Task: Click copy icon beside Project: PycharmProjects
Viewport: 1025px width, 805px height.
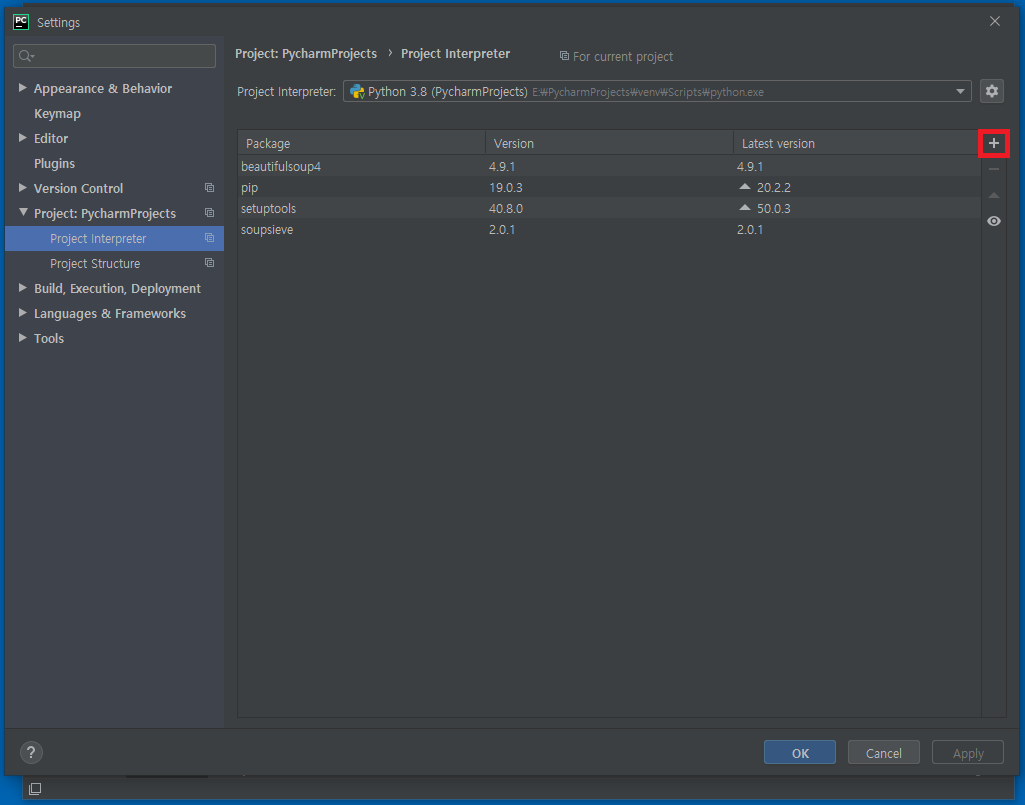Action: (209, 213)
